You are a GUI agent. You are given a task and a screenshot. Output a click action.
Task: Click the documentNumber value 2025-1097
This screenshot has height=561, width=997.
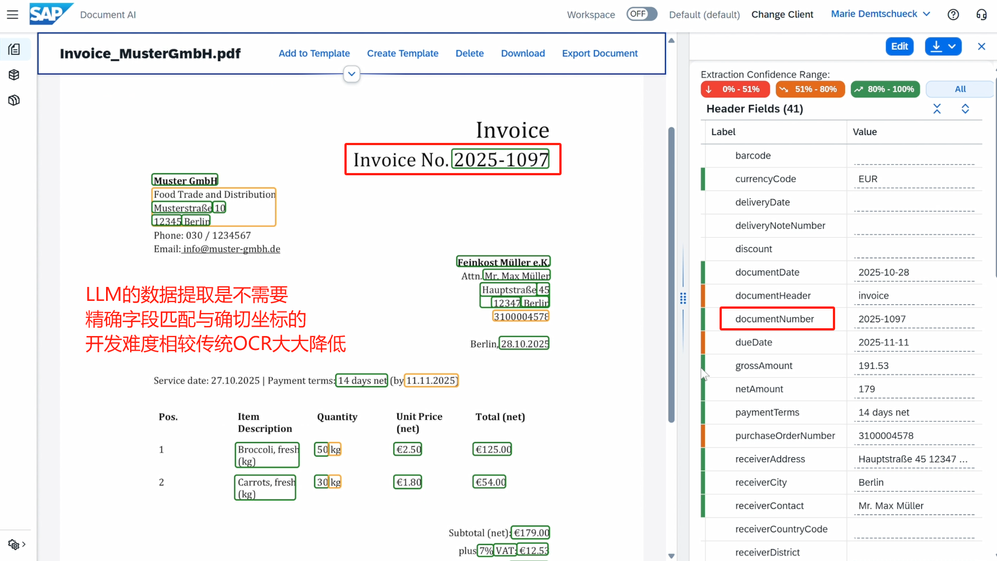(x=882, y=319)
